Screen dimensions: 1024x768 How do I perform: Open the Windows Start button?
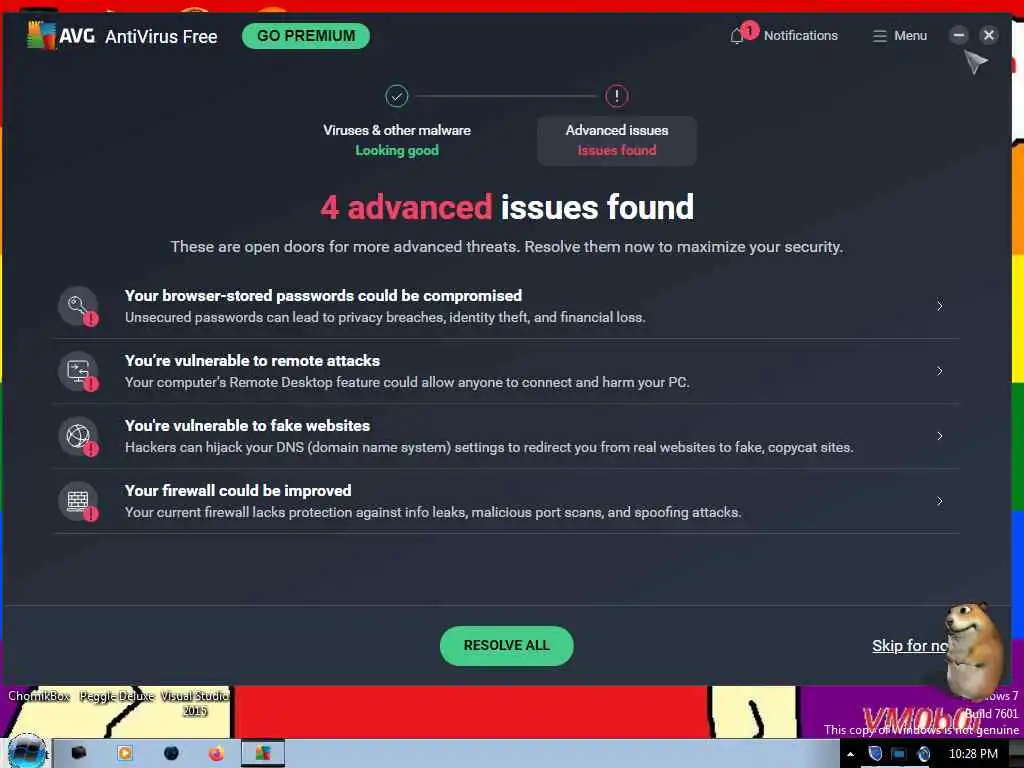point(26,753)
